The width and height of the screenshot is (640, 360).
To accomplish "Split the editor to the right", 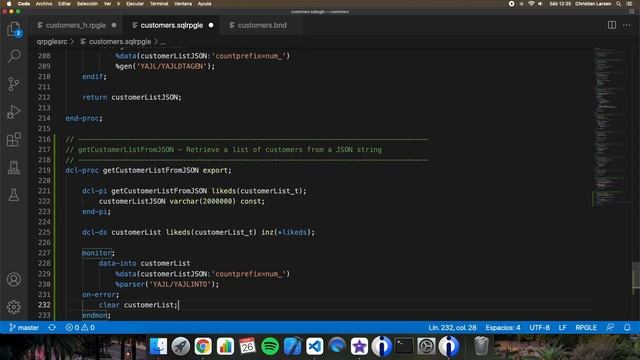I will [x=611, y=25].
